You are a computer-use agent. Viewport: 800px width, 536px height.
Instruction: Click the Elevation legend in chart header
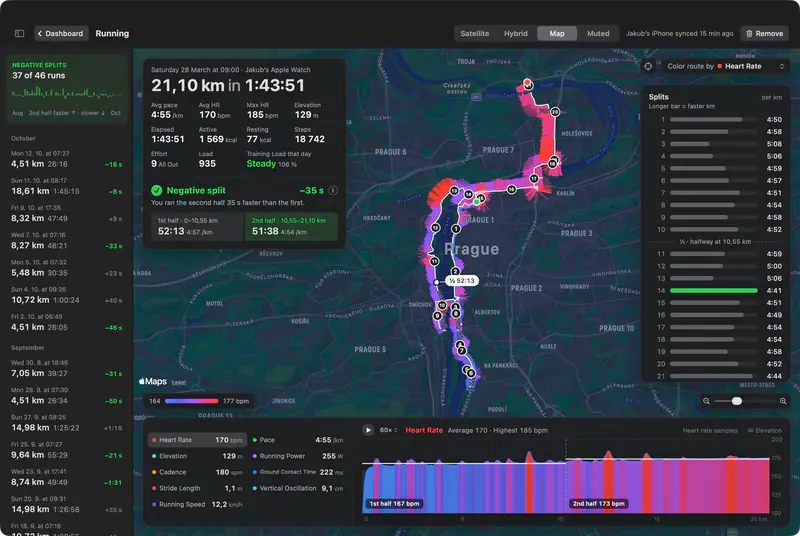[765, 430]
